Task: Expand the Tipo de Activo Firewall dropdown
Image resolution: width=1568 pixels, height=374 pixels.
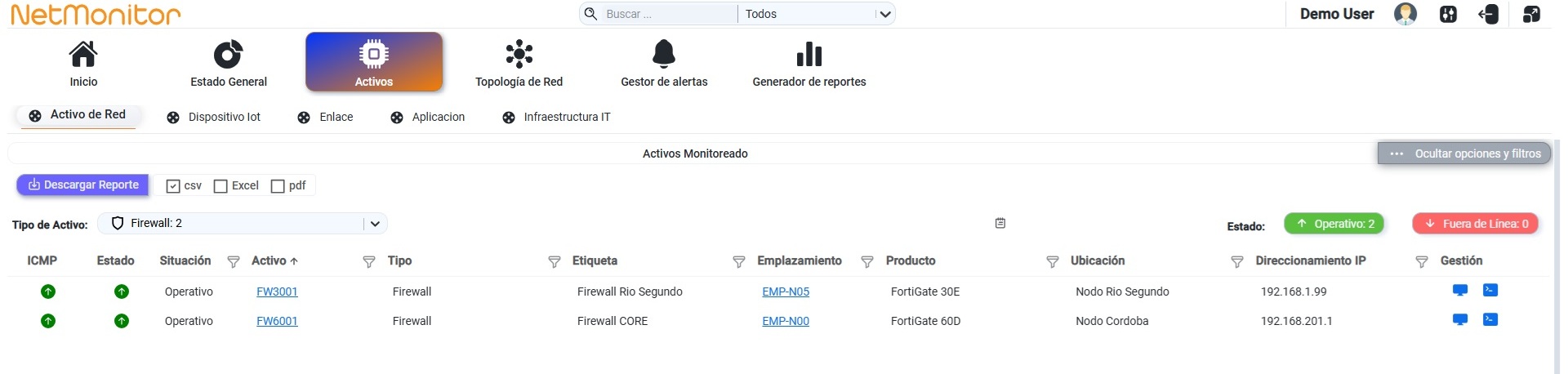Action: (242, 223)
